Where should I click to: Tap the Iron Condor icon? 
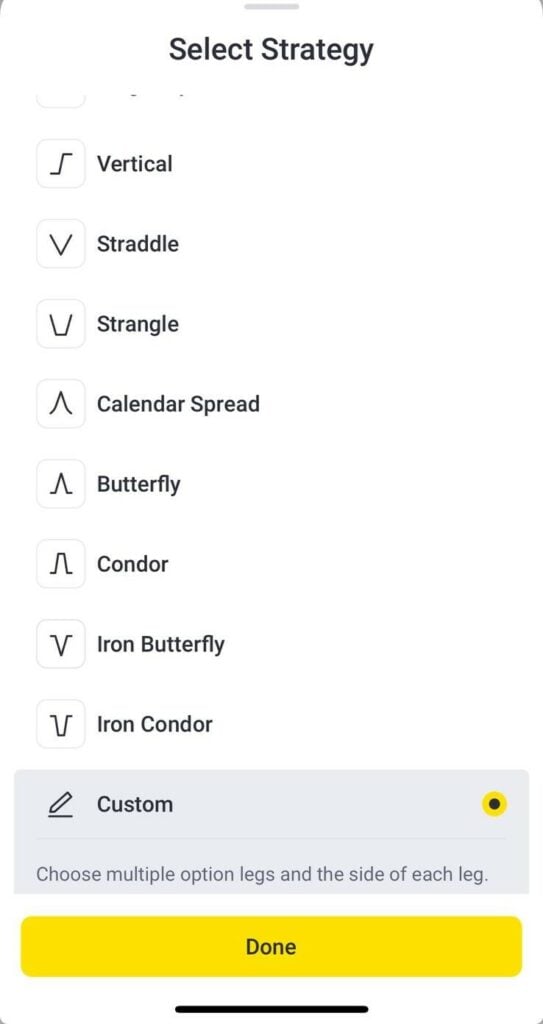[61, 724]
